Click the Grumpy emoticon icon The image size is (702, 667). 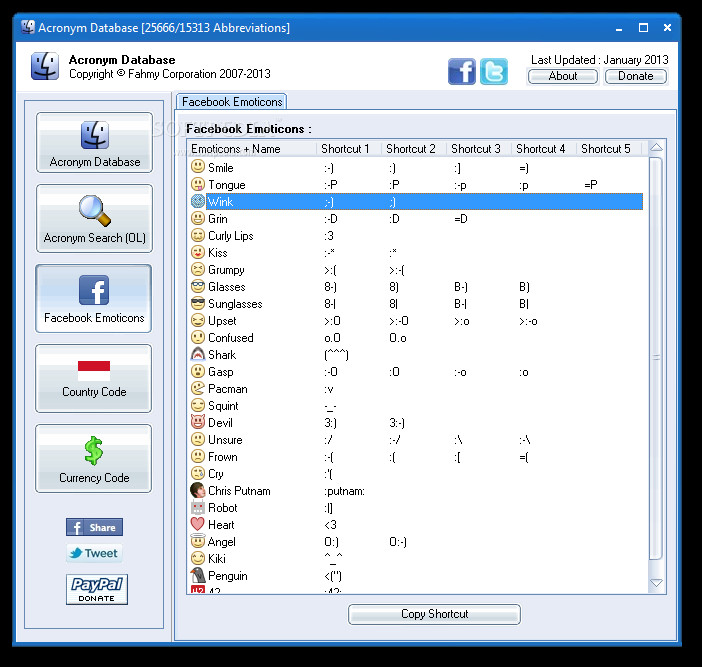198,269
